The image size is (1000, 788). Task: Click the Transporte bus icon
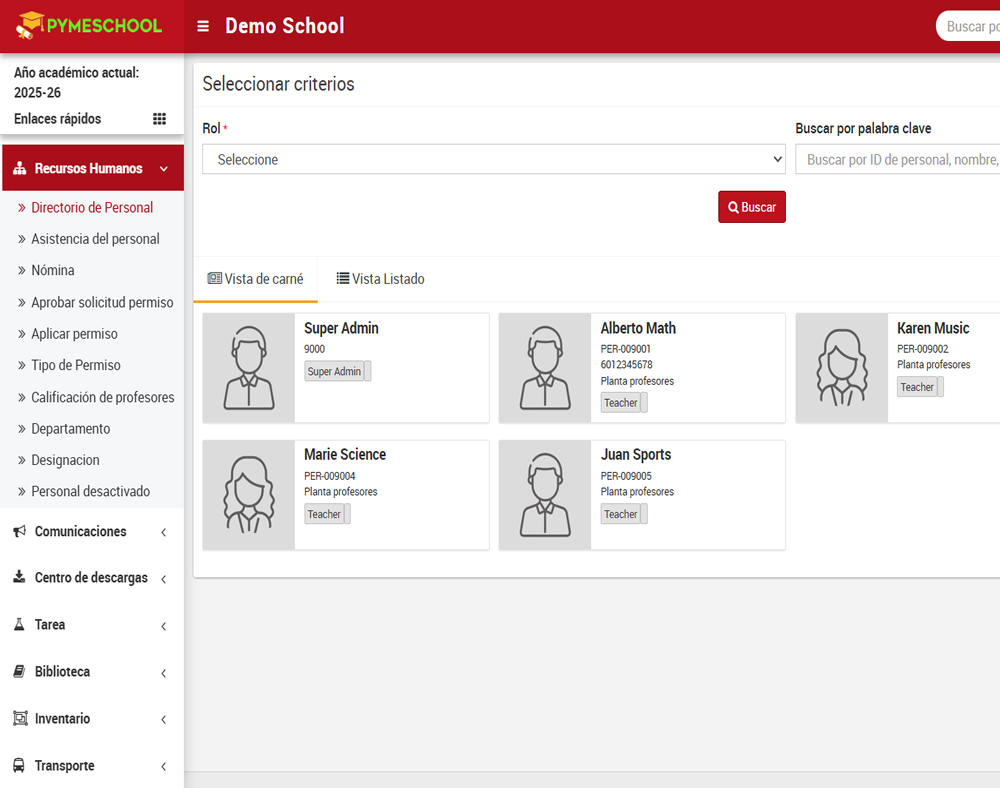(x=19, y=766)
